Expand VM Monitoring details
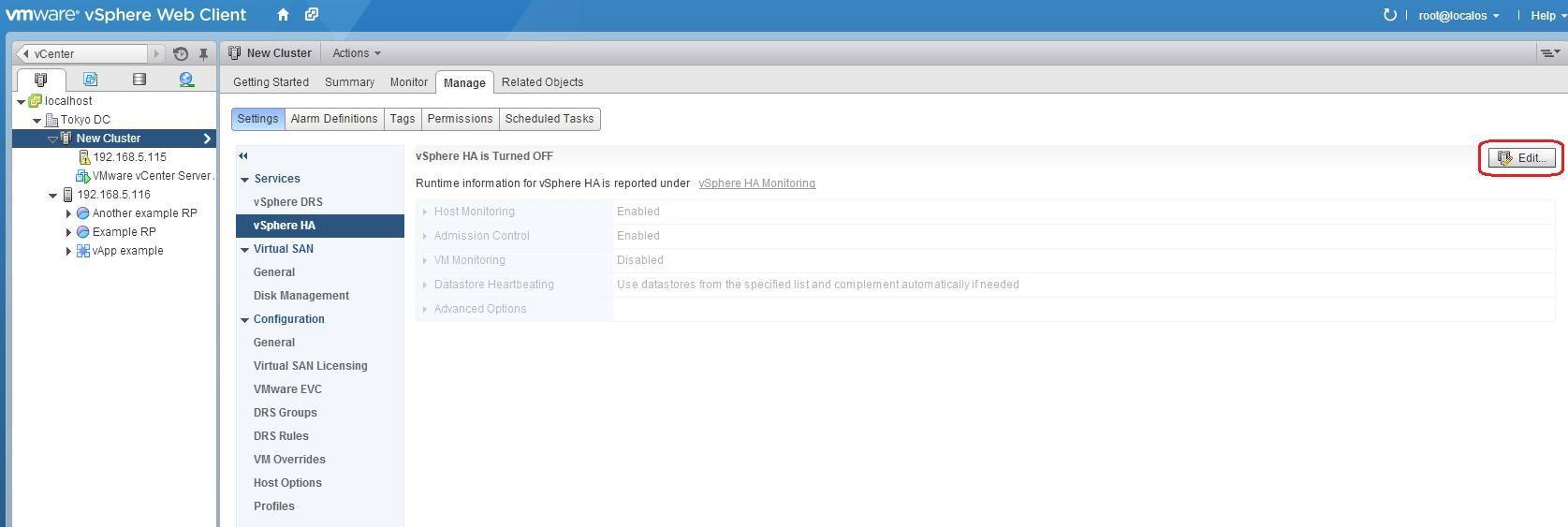This screenshot has width=1568, height=527. click(425, 260)
